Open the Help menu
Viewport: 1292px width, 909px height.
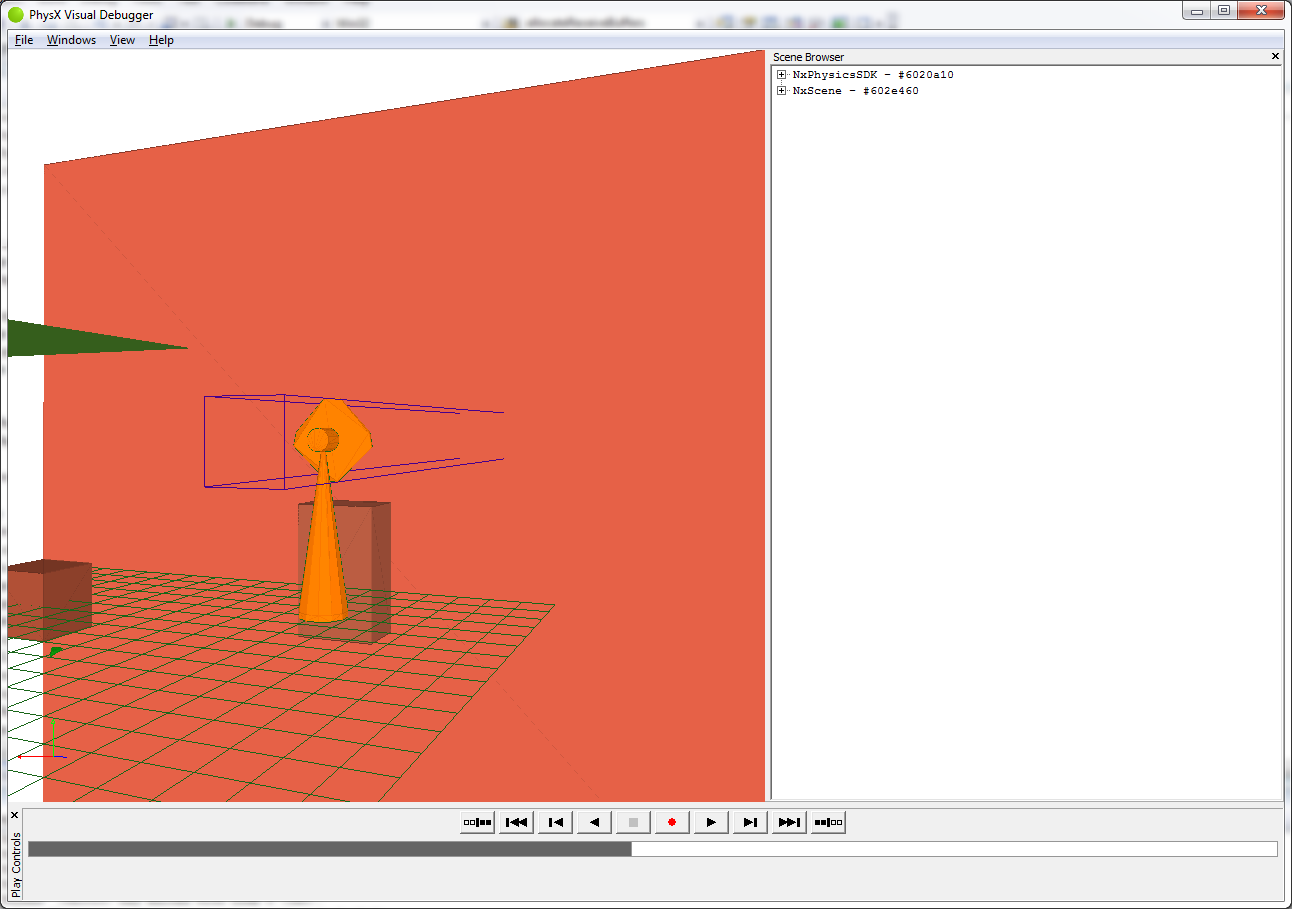click(161, 40)
